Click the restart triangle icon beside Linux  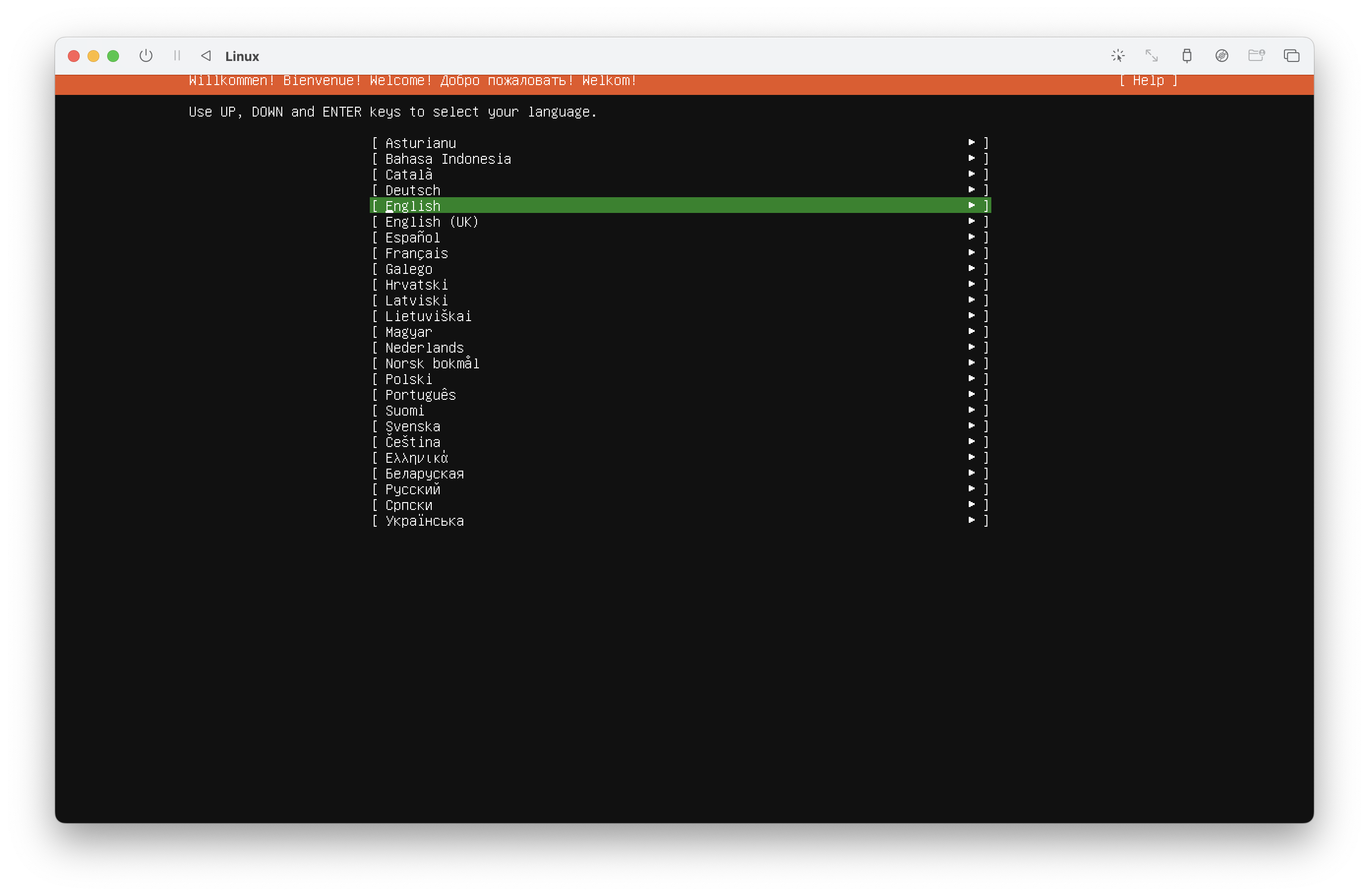[x=206, y=56]
